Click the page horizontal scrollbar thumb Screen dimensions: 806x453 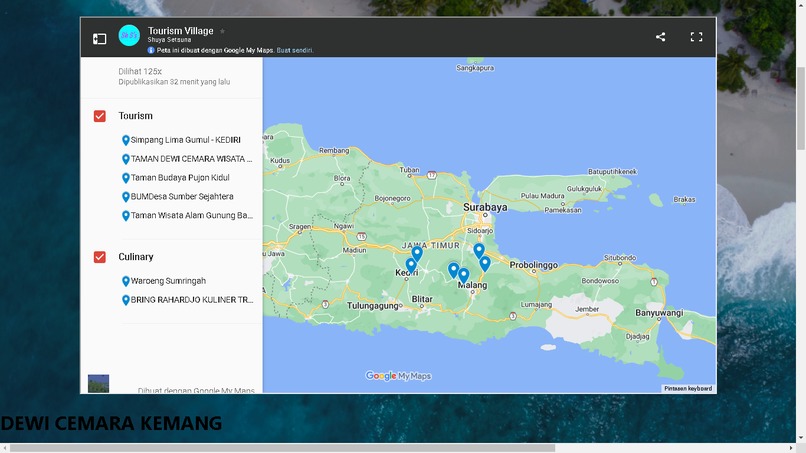tap(282, 448)
